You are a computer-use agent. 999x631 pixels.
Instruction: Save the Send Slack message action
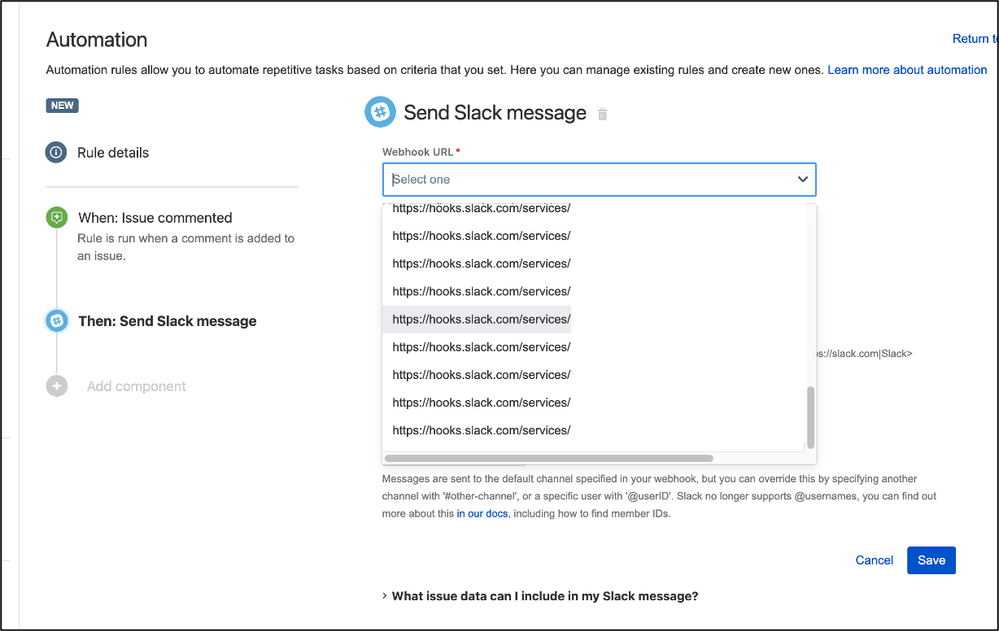(931, 560)
